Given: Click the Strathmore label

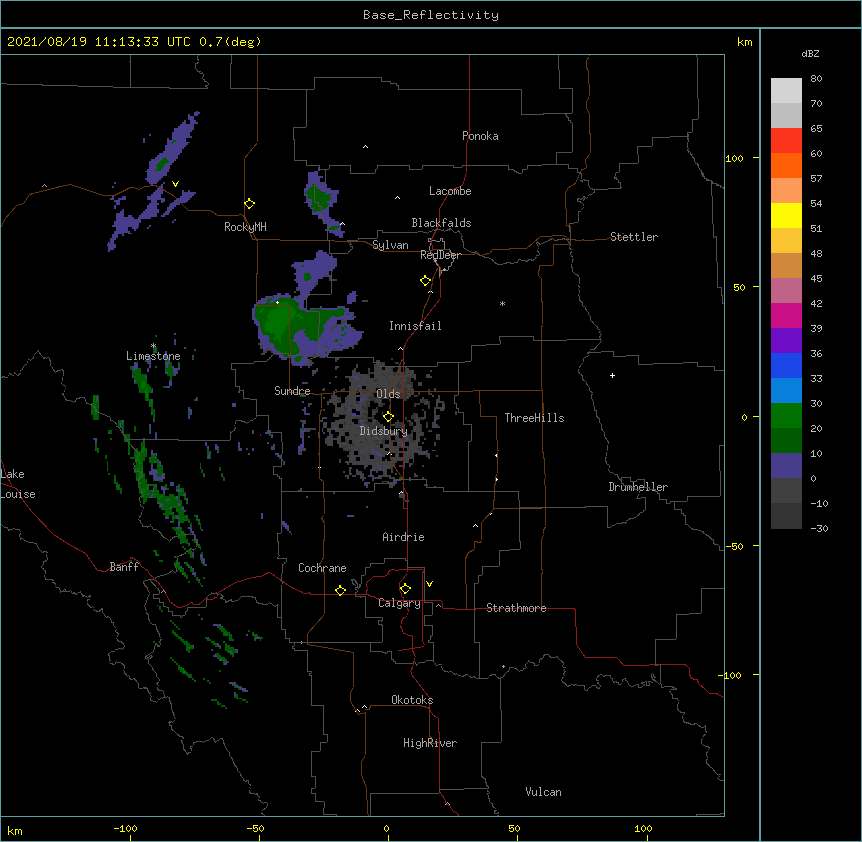Looking at the screenshot, I should pyautogui.click(x=516, y=608).
